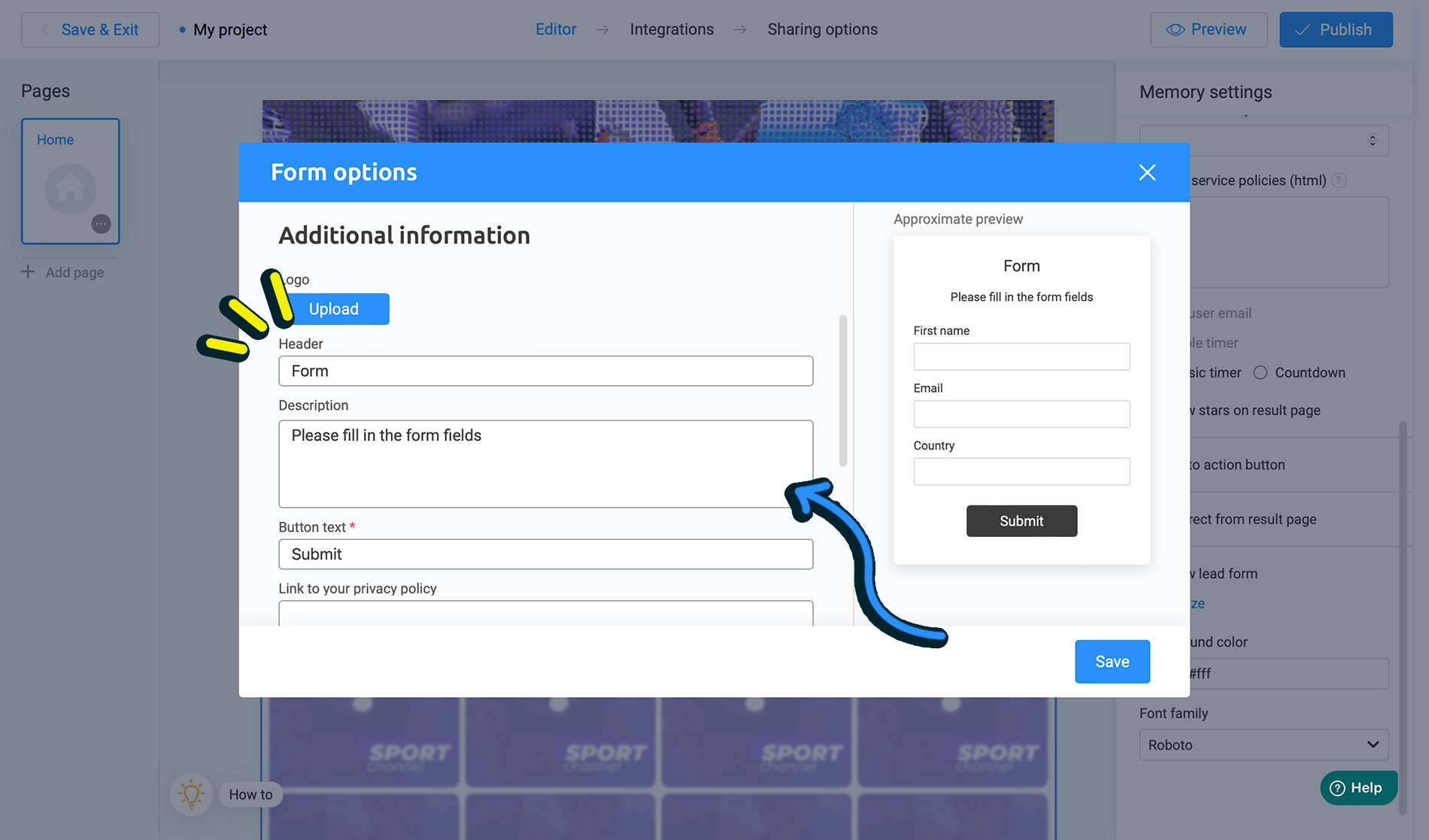Click the Additional information heading
This screenshot has height=840, width=1429.
[x=405, y=235]
